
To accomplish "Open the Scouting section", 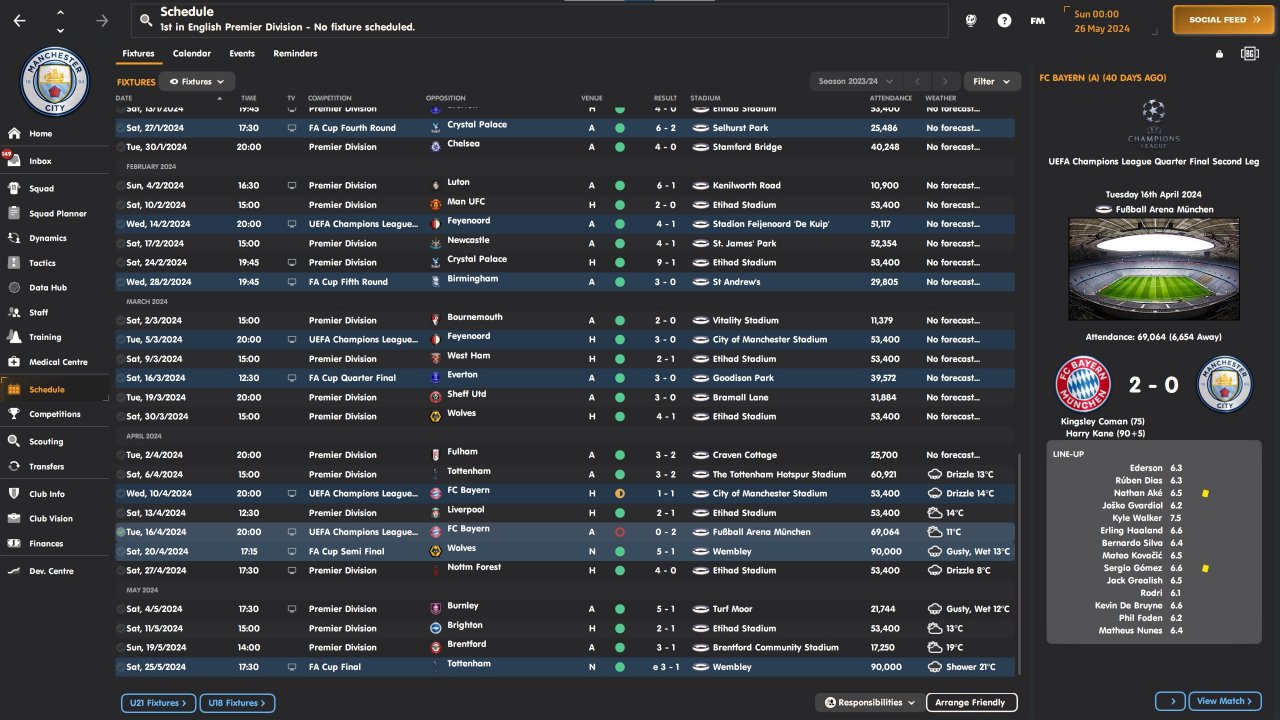I will click(46, 441).
